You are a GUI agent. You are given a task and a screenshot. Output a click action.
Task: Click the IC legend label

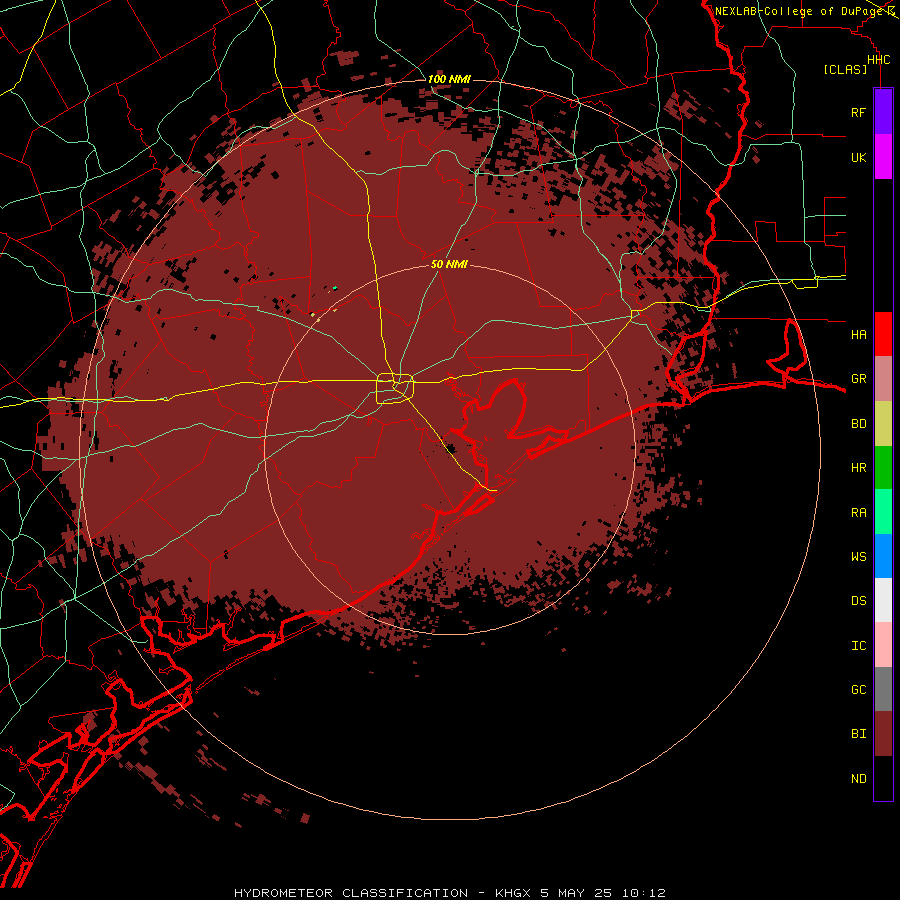coord(858,646)
